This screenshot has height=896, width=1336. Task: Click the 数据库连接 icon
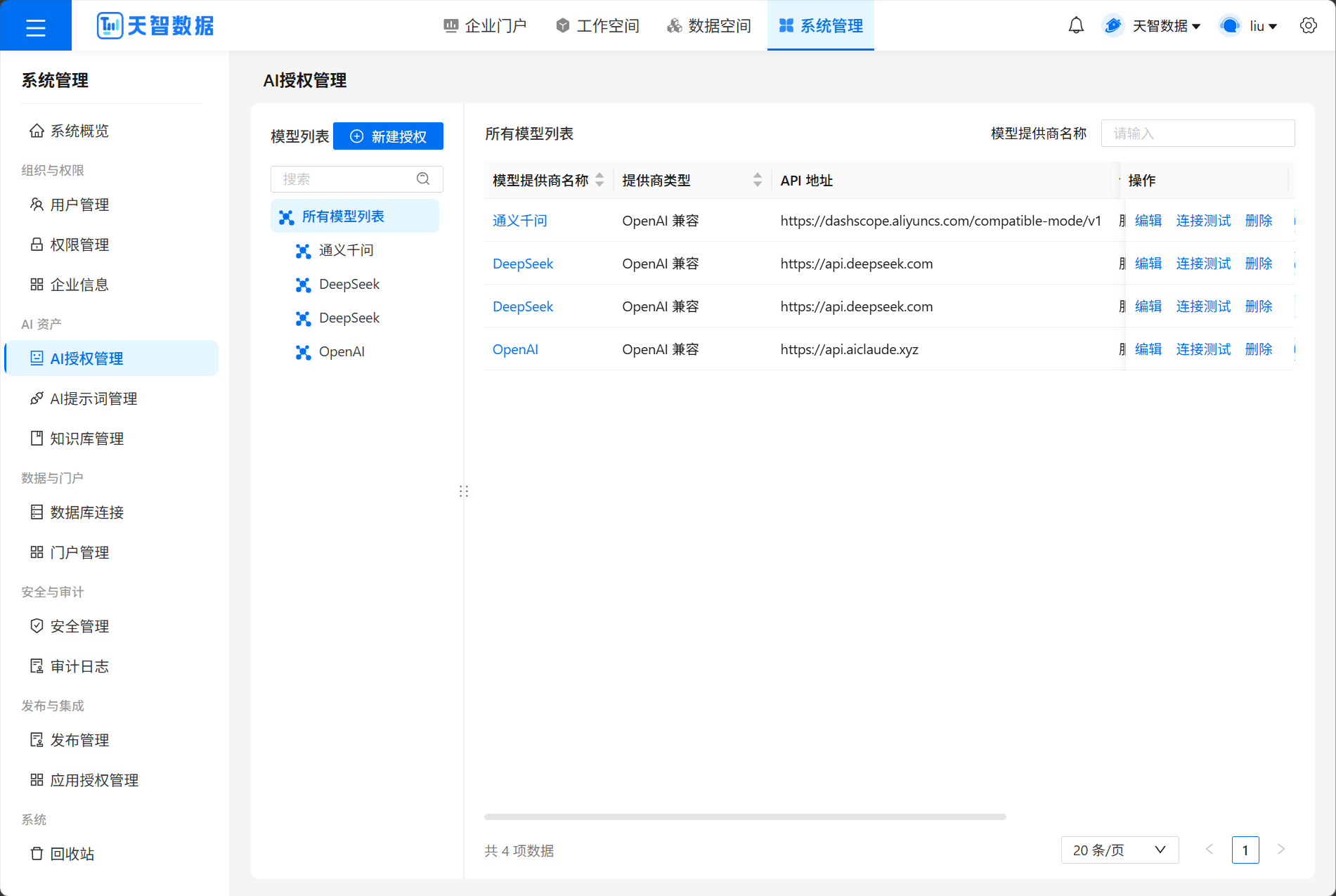[x=37, y=512]
